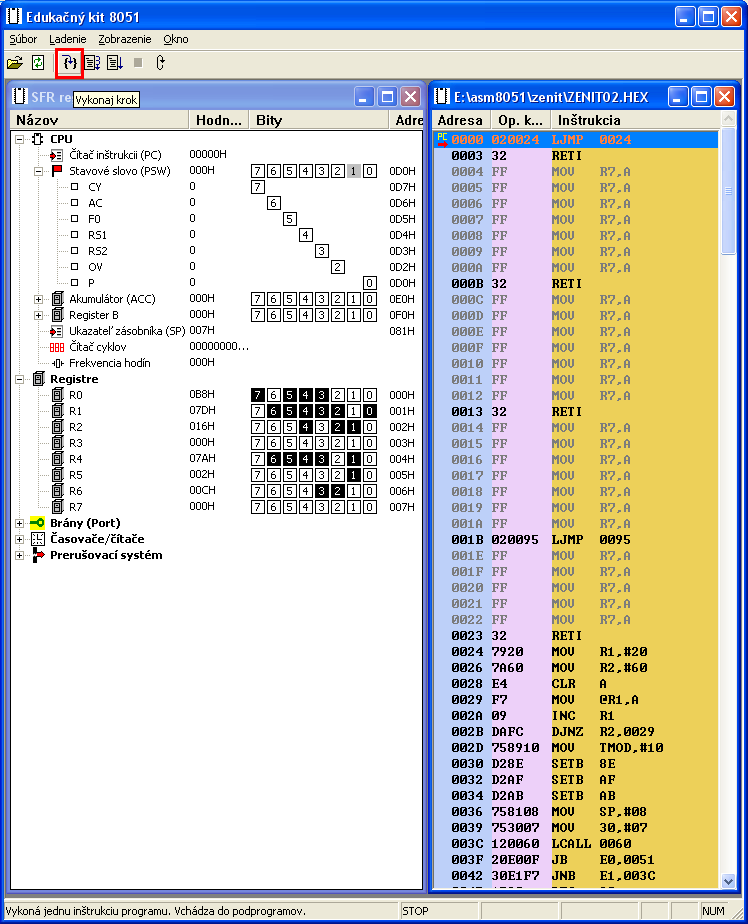Toggle the AC flag checkbox
The width and height of the screenshot is (748, 924).
74,203
